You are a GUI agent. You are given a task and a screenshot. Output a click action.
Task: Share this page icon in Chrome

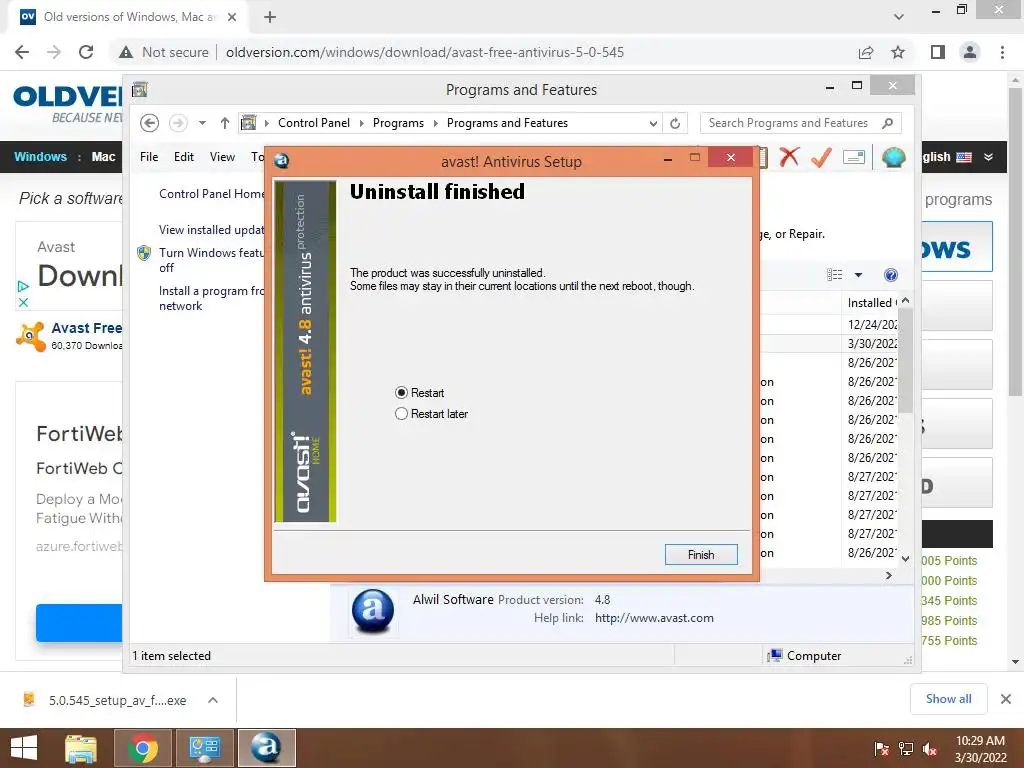coord(866,52)
